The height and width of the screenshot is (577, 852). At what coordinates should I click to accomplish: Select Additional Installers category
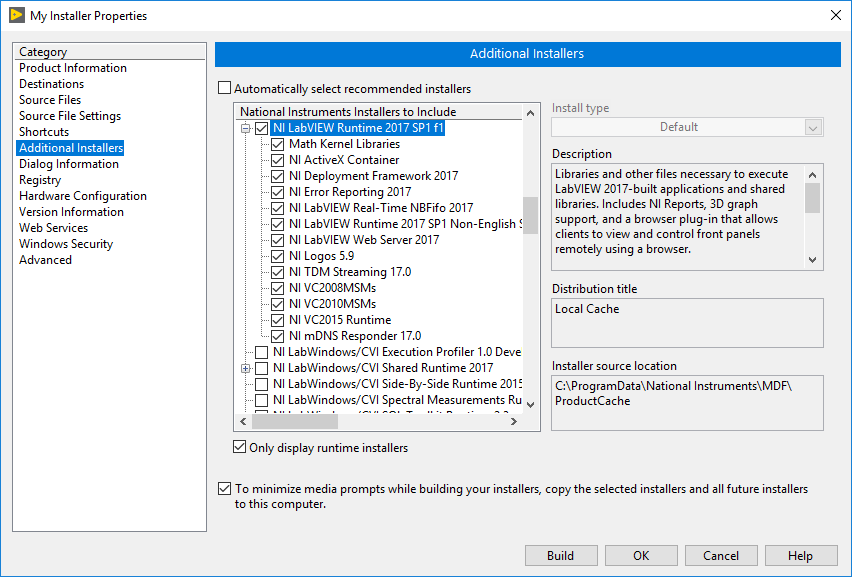coord(71,148)
